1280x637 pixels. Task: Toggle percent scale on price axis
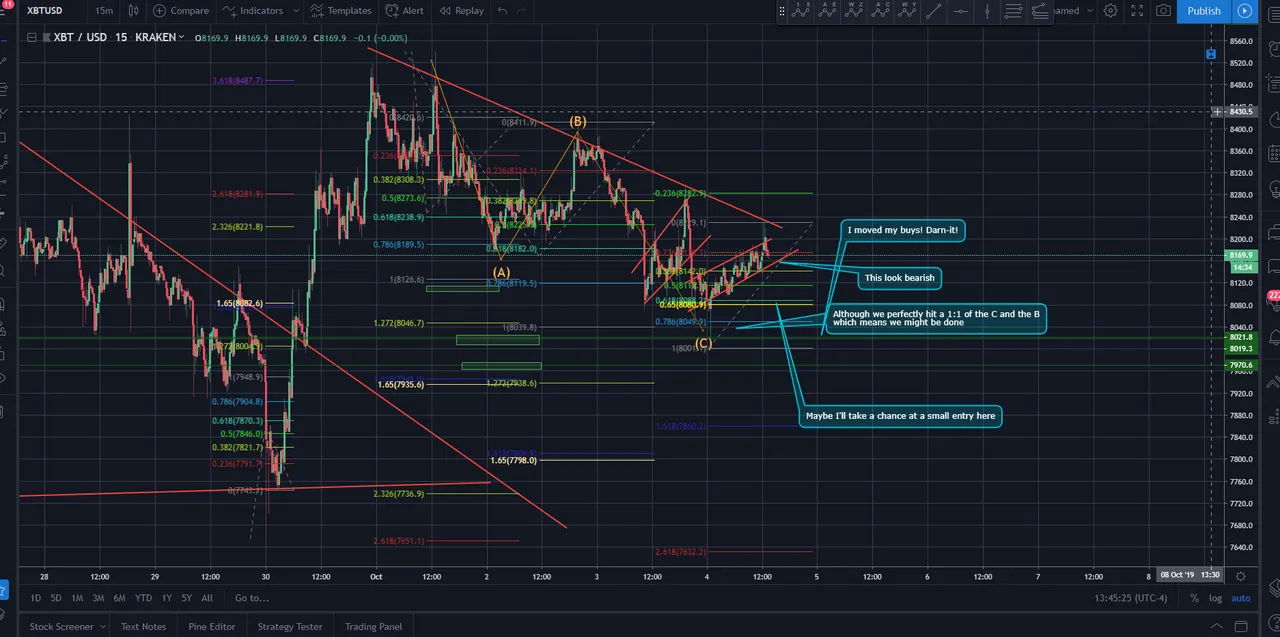click(x=1194, y=598)
